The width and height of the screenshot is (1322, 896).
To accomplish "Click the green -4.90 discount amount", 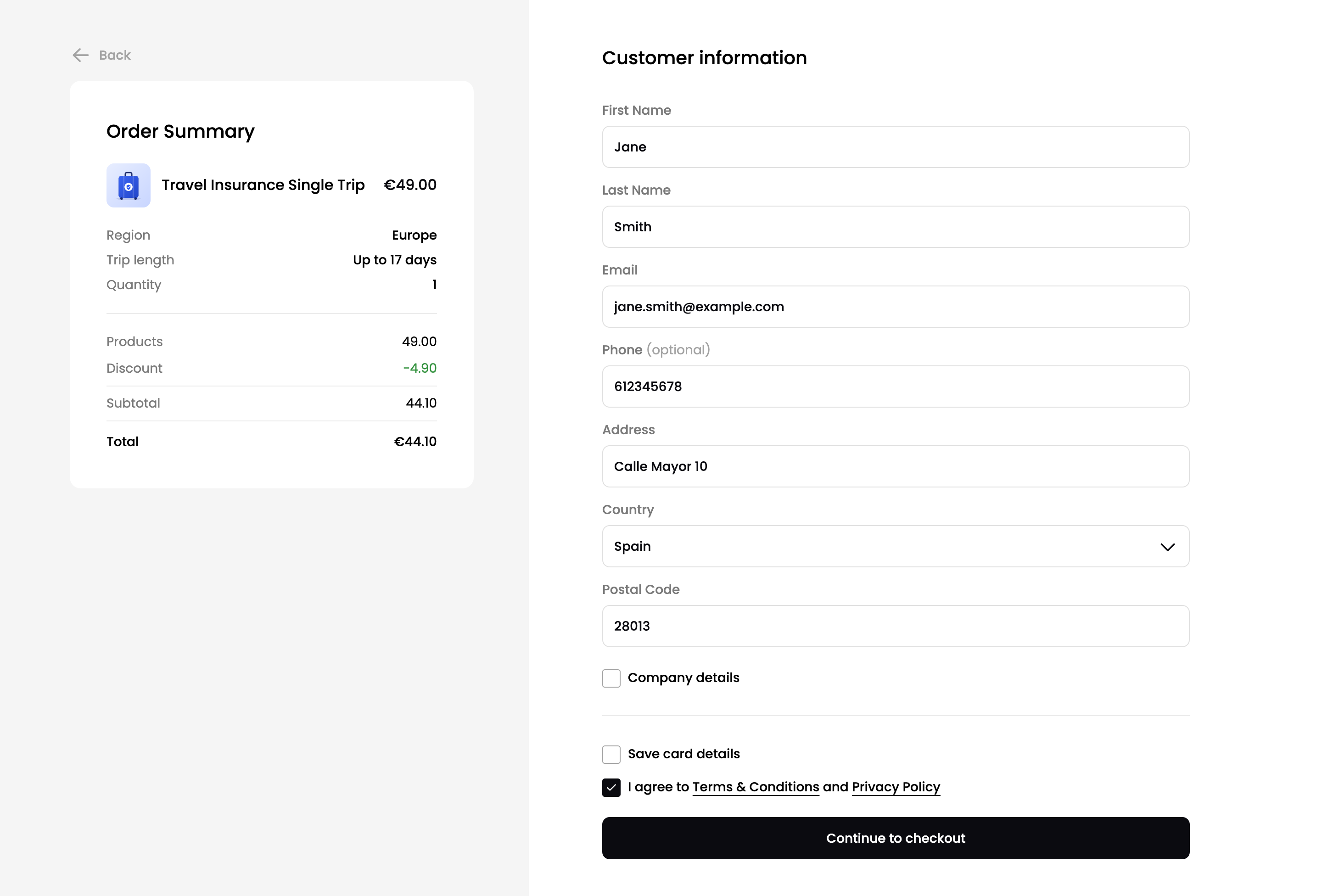I will point(420,368).
